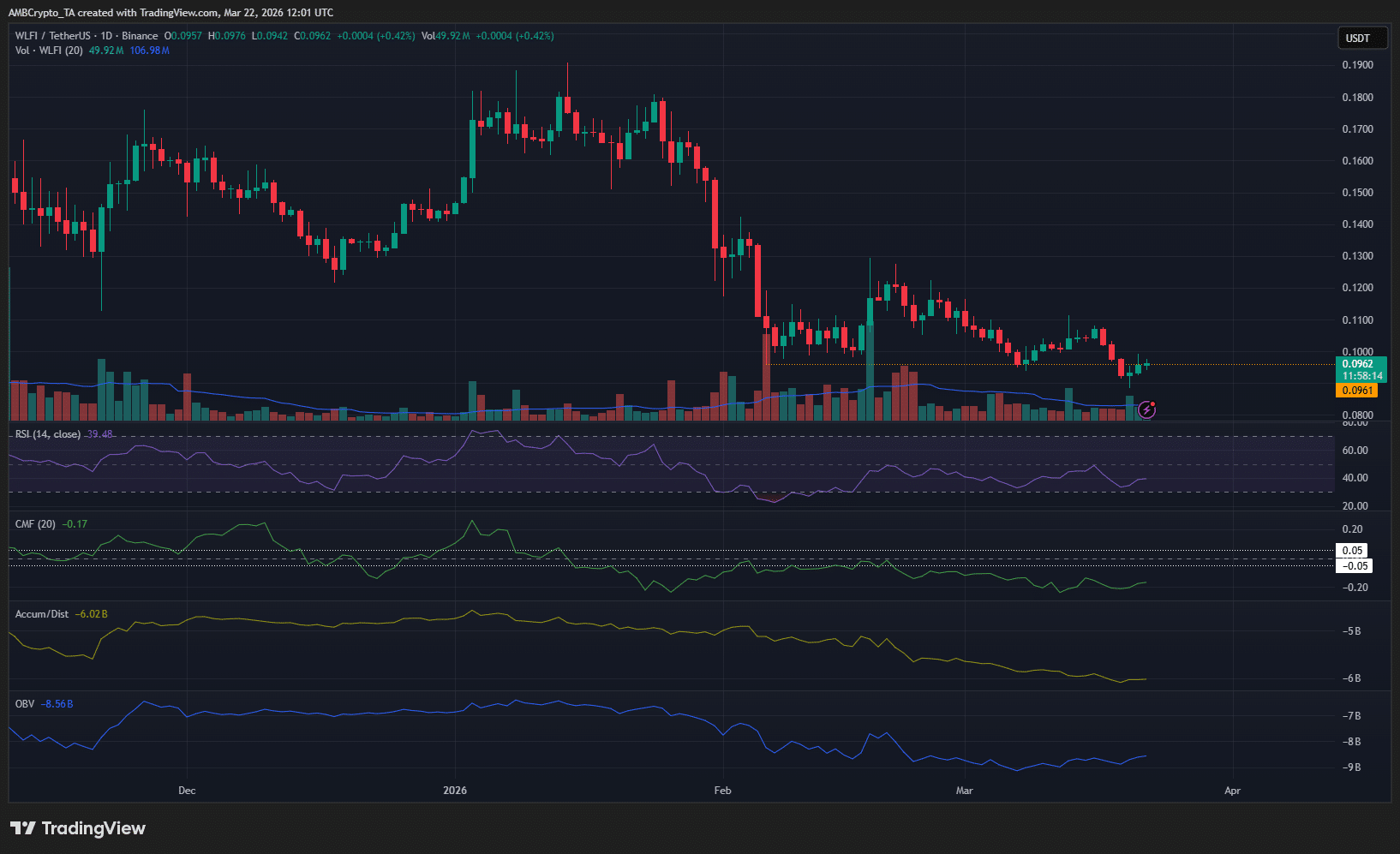The height and width of the screenshot is (854, 1400).
Task: Select the Accum/Dist indicator label
Action: pyautogui.click(x=40, y=613)
